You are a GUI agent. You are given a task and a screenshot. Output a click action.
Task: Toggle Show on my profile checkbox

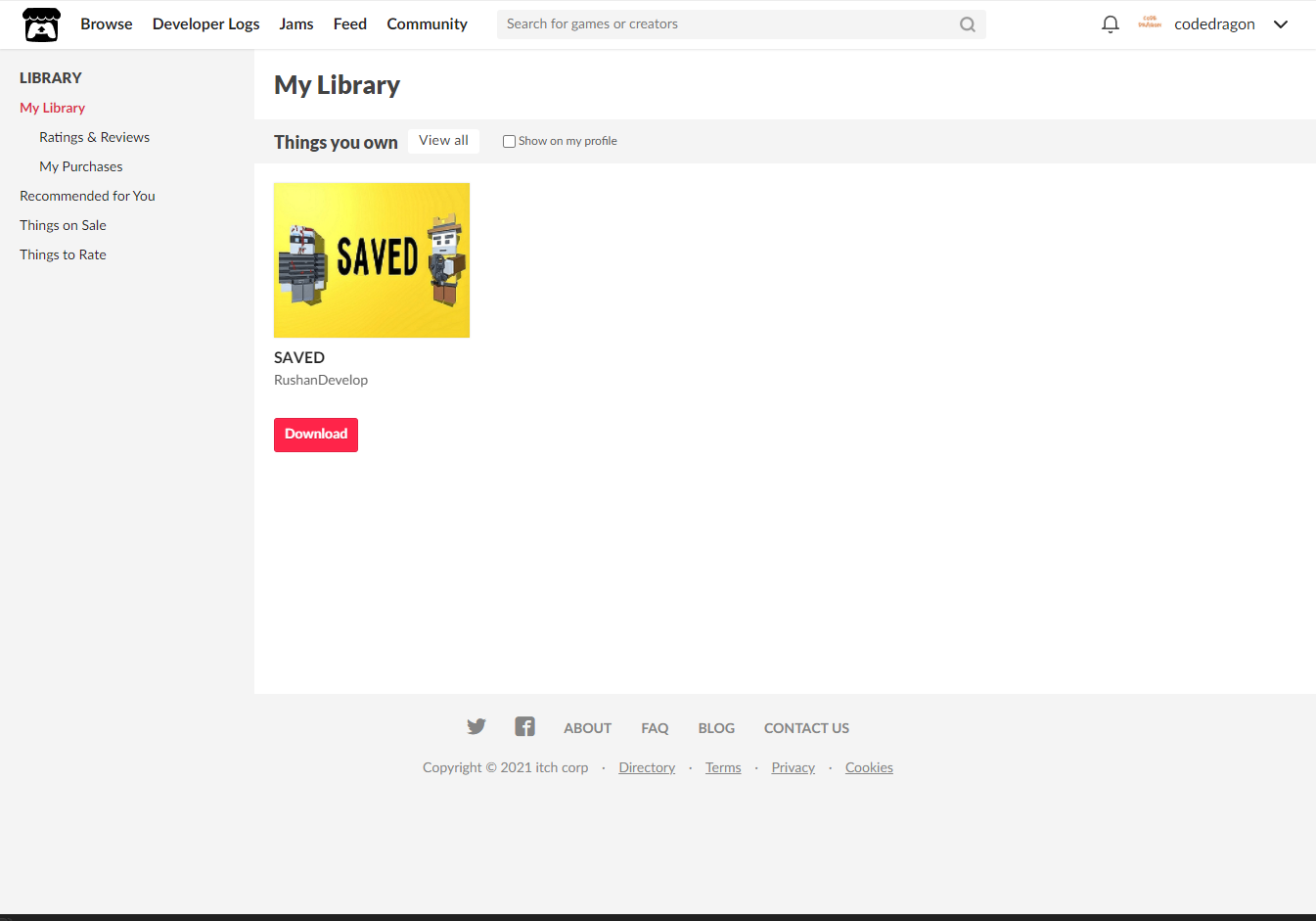(509, 141)
